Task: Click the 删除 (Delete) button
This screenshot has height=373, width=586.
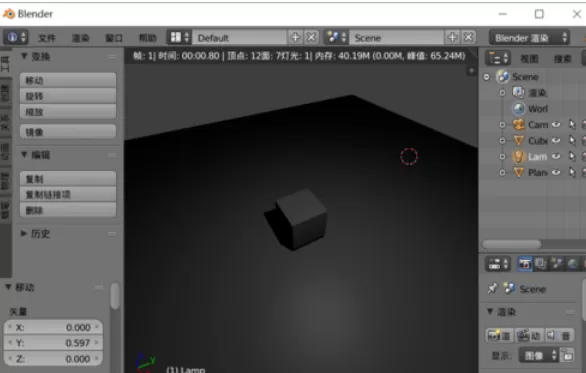Action: [68, 210]
